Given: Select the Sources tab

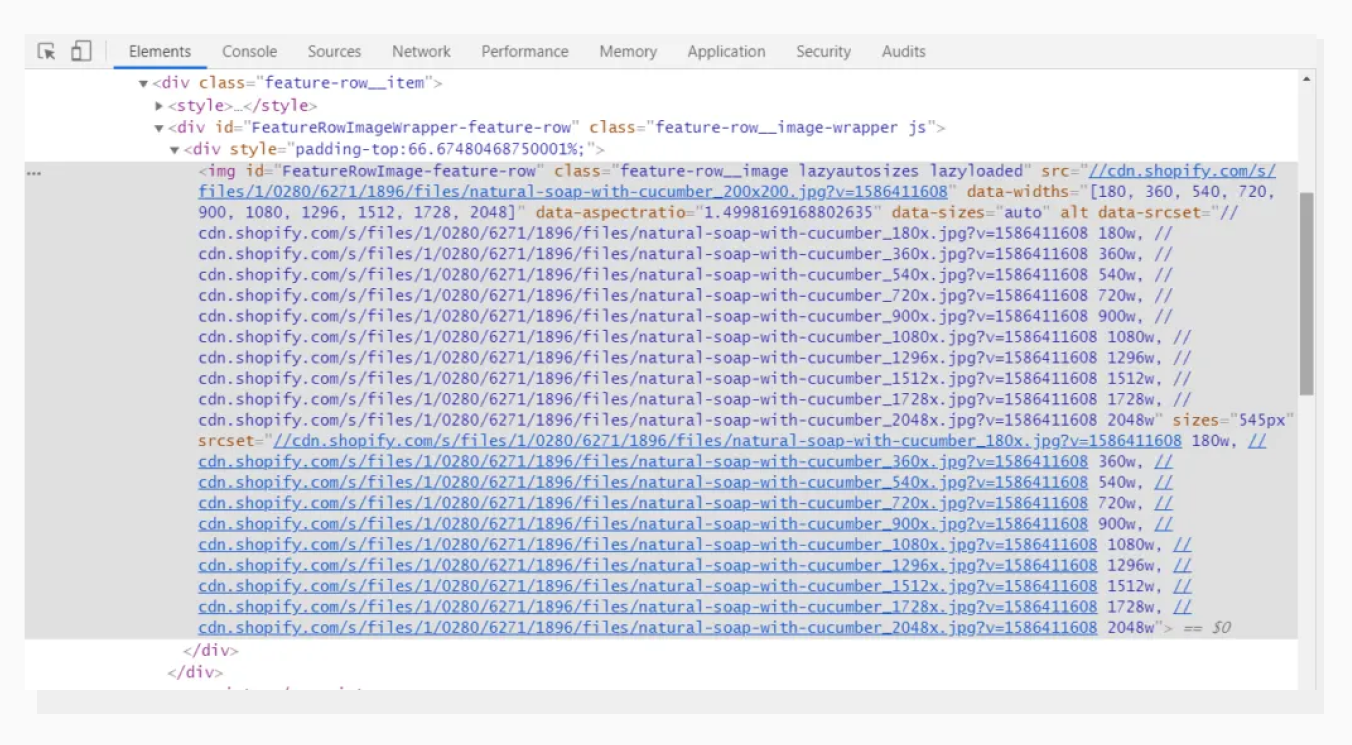Looking at the screenshot, I should click(334, 51).
